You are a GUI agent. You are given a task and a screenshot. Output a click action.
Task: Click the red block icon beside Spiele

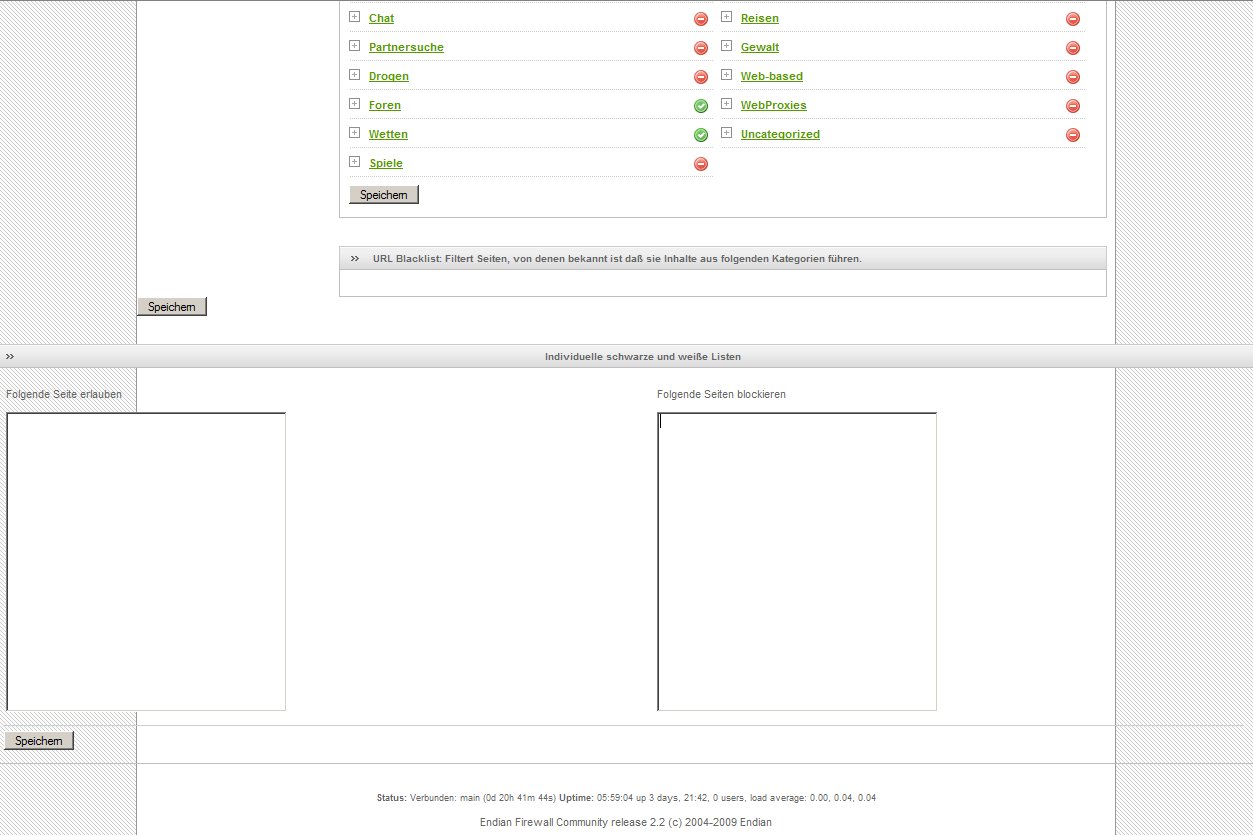tap(701, 164)
